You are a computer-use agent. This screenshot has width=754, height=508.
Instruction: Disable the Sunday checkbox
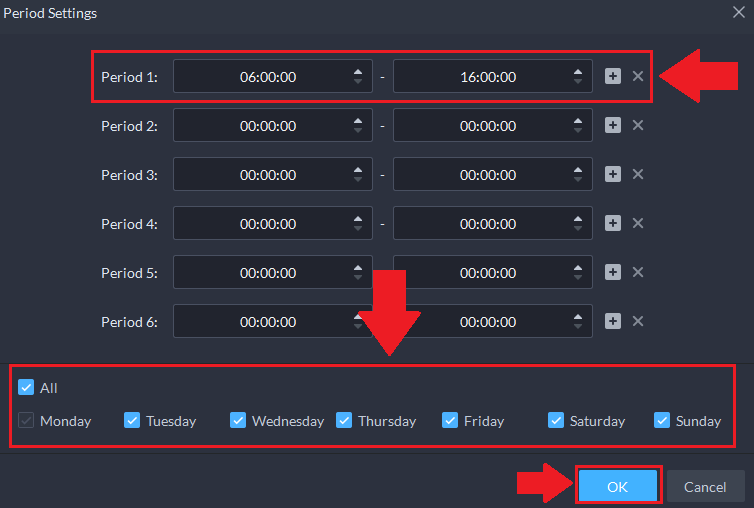click(662, 421)
